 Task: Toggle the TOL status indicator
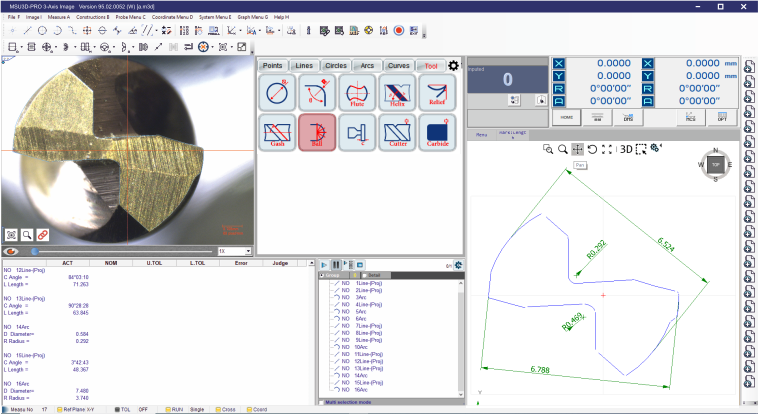121,409
